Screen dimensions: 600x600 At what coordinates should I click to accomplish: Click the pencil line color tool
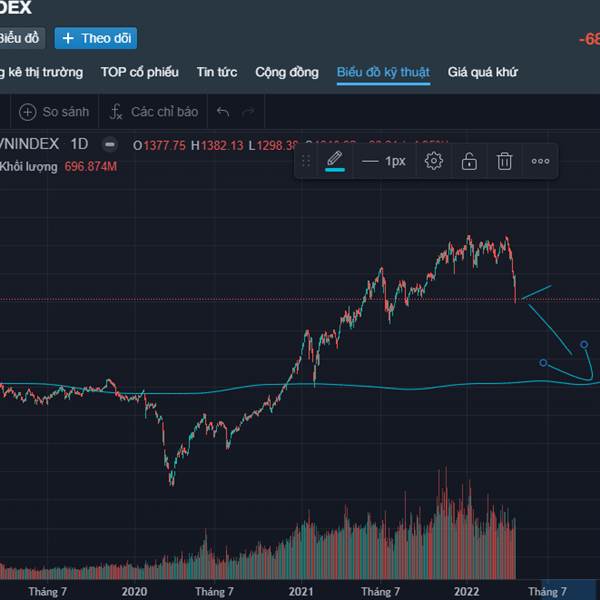click(335, 161)
